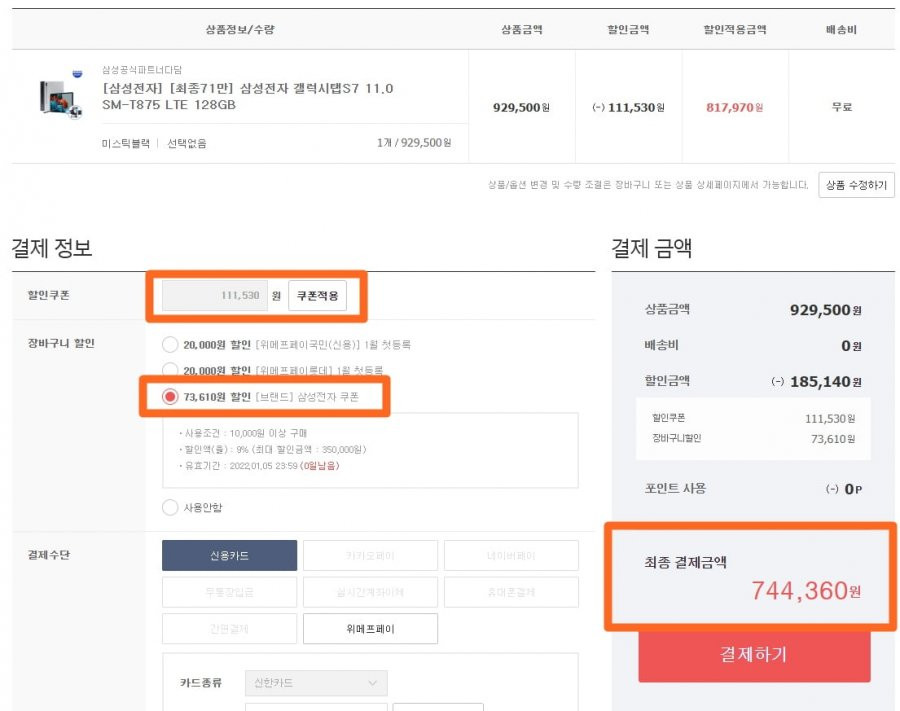Switch payment method to 네이버페이

(511, 555)
